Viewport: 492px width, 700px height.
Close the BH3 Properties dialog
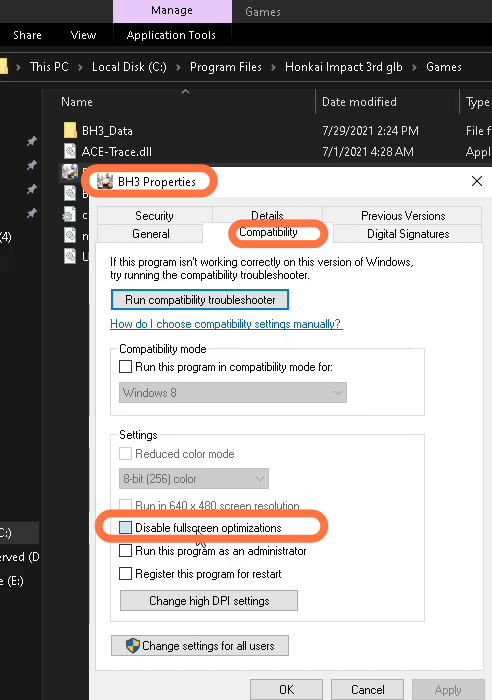pyautogui.click(x=477, y=181)
